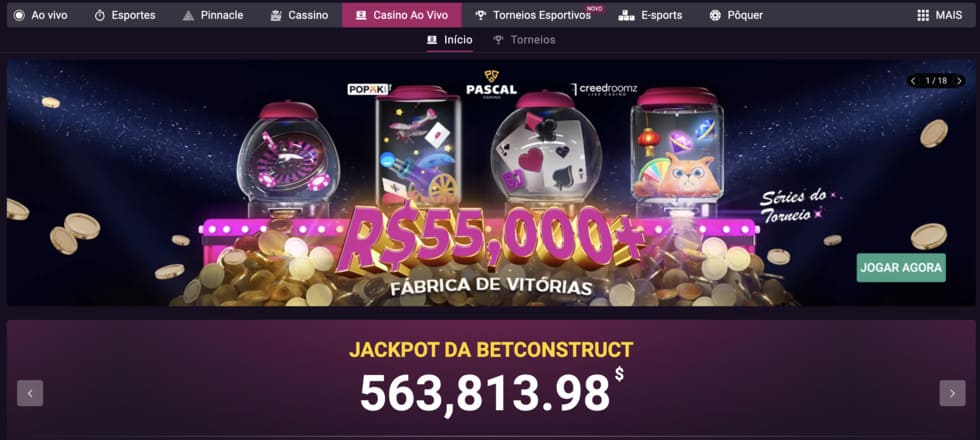Click the Torneios Esportivos trophy icon
980x440 pixels.
coord(480,16)
